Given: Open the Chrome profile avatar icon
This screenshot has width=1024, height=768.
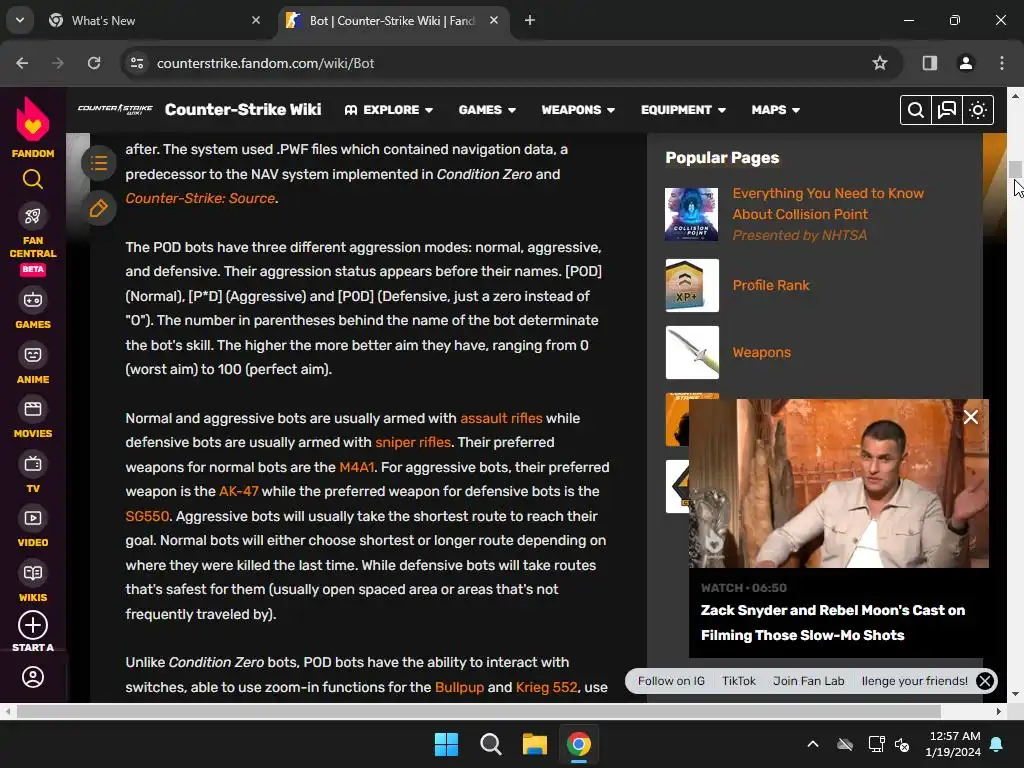Looking at the screenshot, I should click(x=965, y=63).
